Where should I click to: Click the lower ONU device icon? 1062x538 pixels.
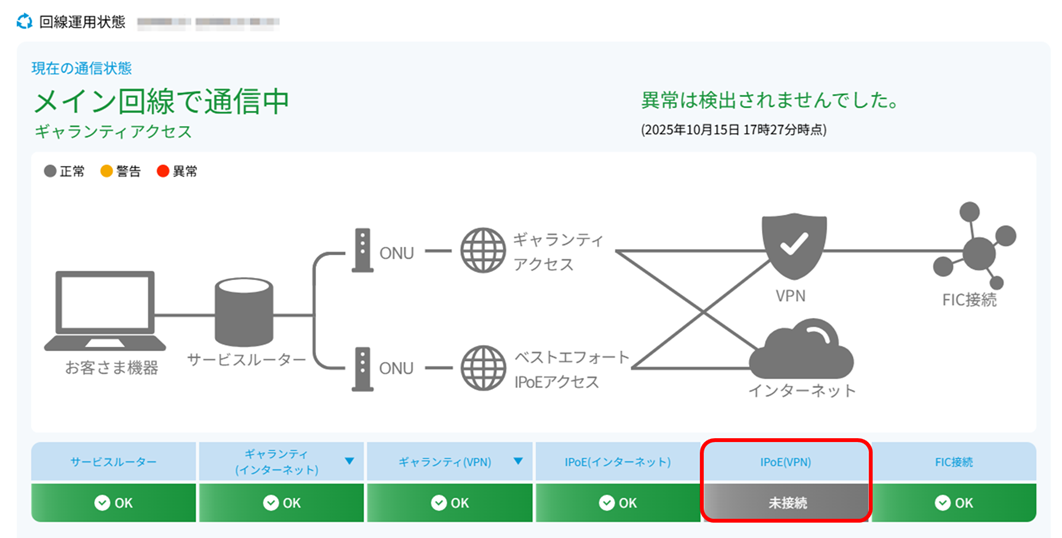(x=362, y=367)
